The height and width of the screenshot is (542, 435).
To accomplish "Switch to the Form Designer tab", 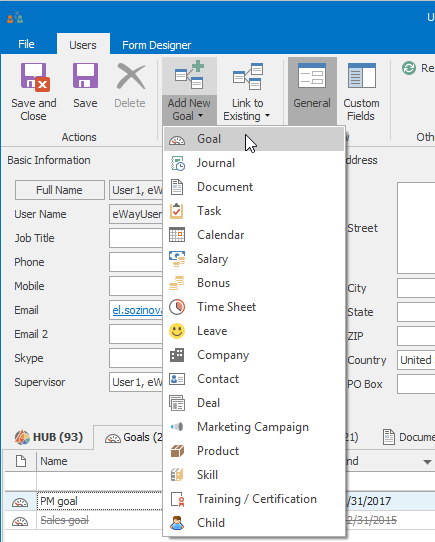I will coord(156,45).
